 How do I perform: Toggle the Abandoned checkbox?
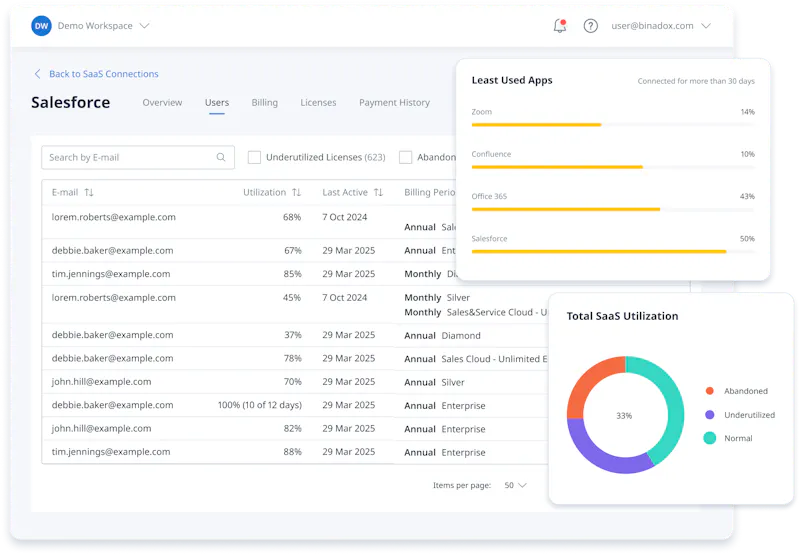point(406,157)
